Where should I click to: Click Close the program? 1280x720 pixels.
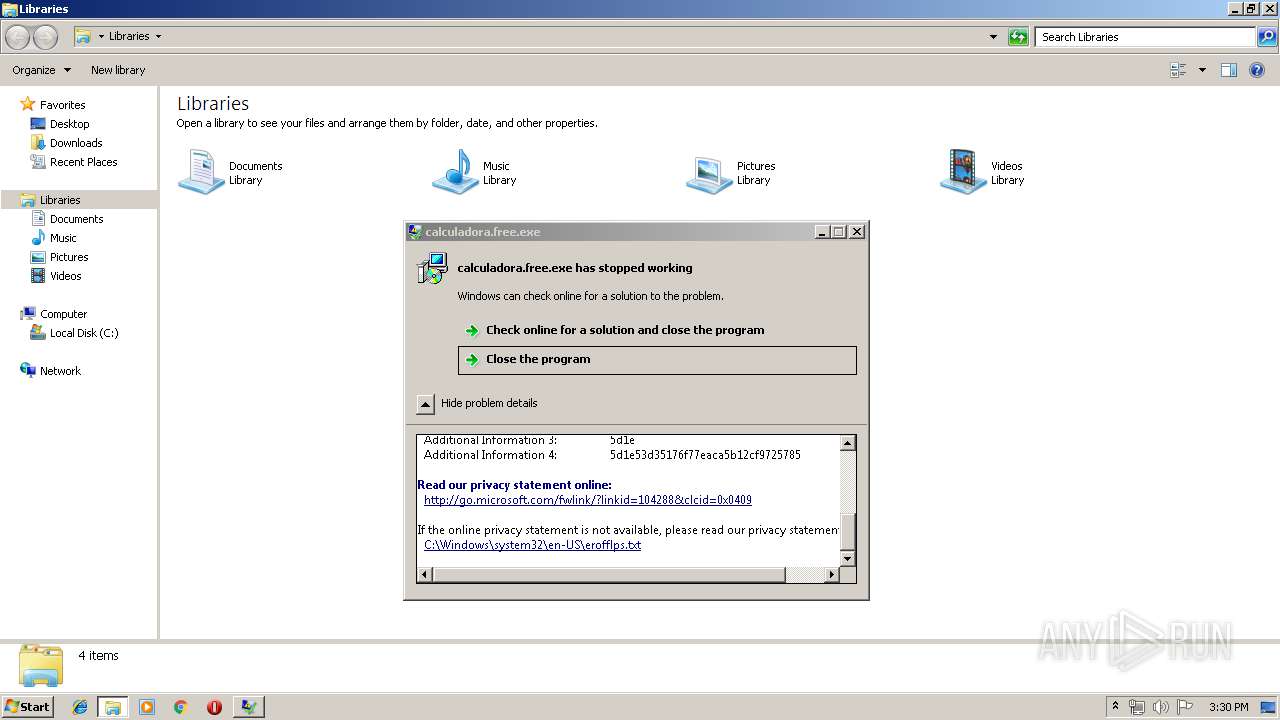point(657,360)
